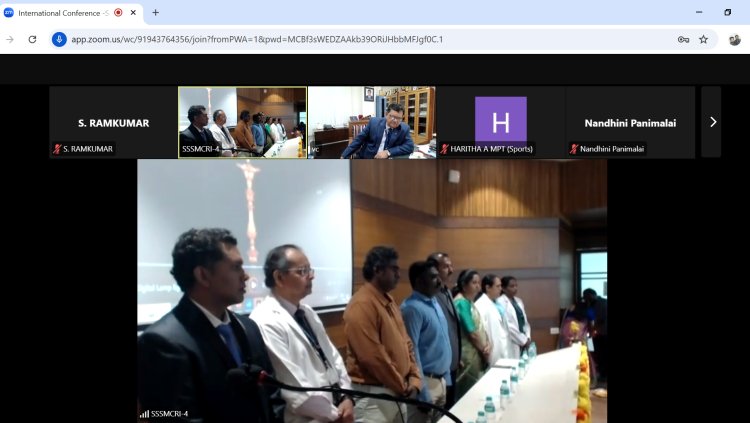
Task: Open a new browser tab
Action: tap(155, 13)
